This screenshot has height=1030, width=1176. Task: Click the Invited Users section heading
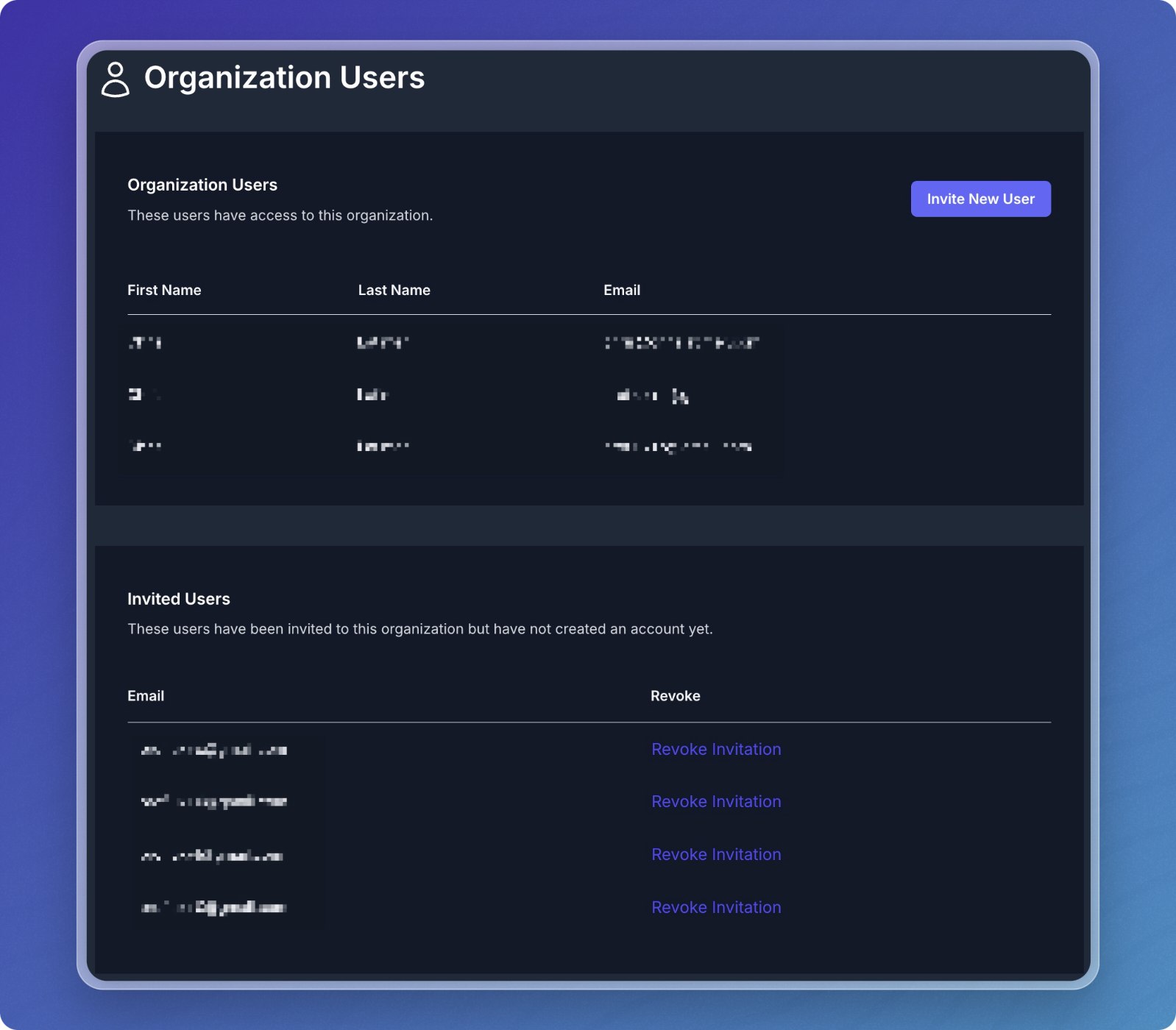(179, 599)
